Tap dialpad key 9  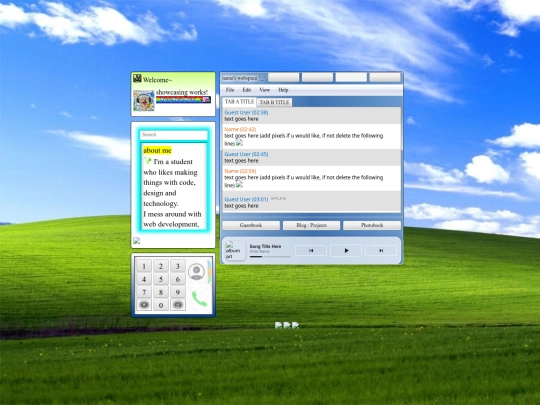178,292
